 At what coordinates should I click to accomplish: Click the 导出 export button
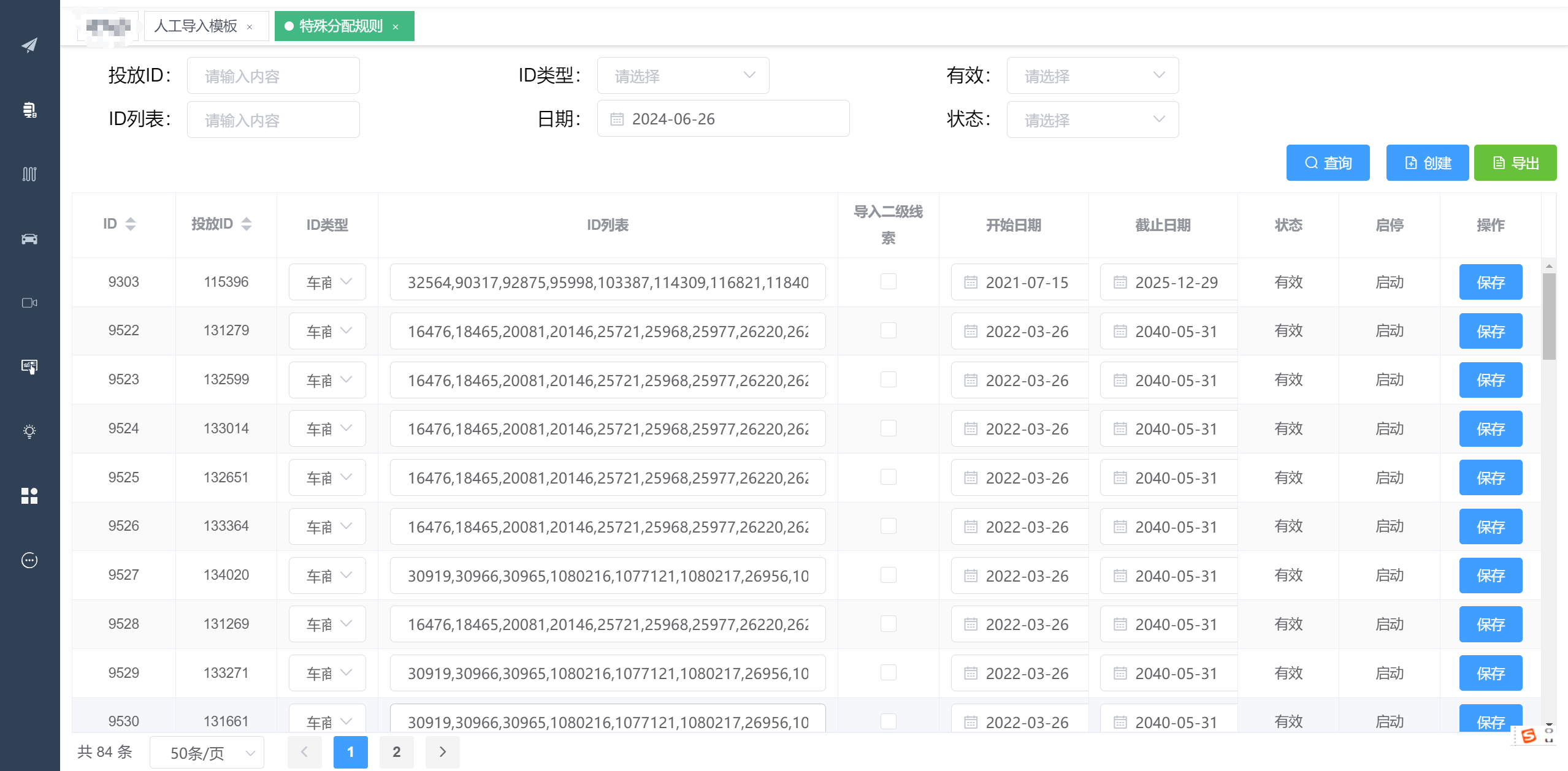point(1515,163)
